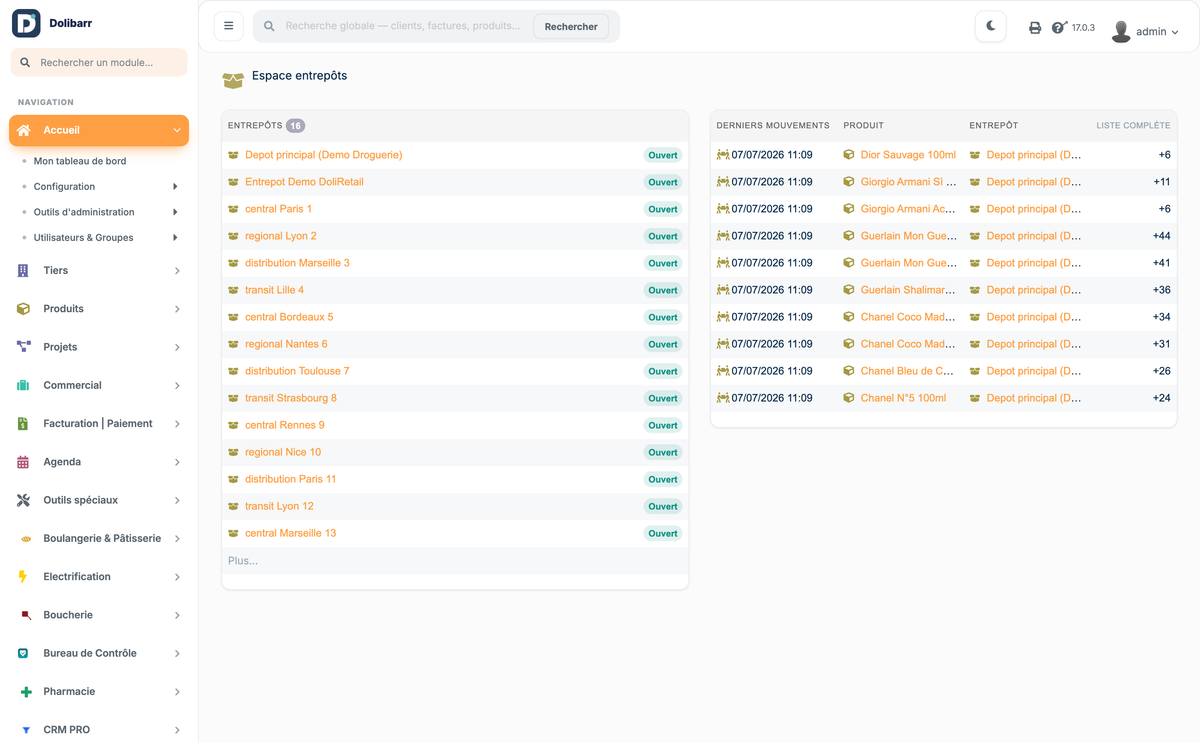This screenshot has height=743, width=1200.
Task: Focus the global search input field
Action: tap(402, 26)
